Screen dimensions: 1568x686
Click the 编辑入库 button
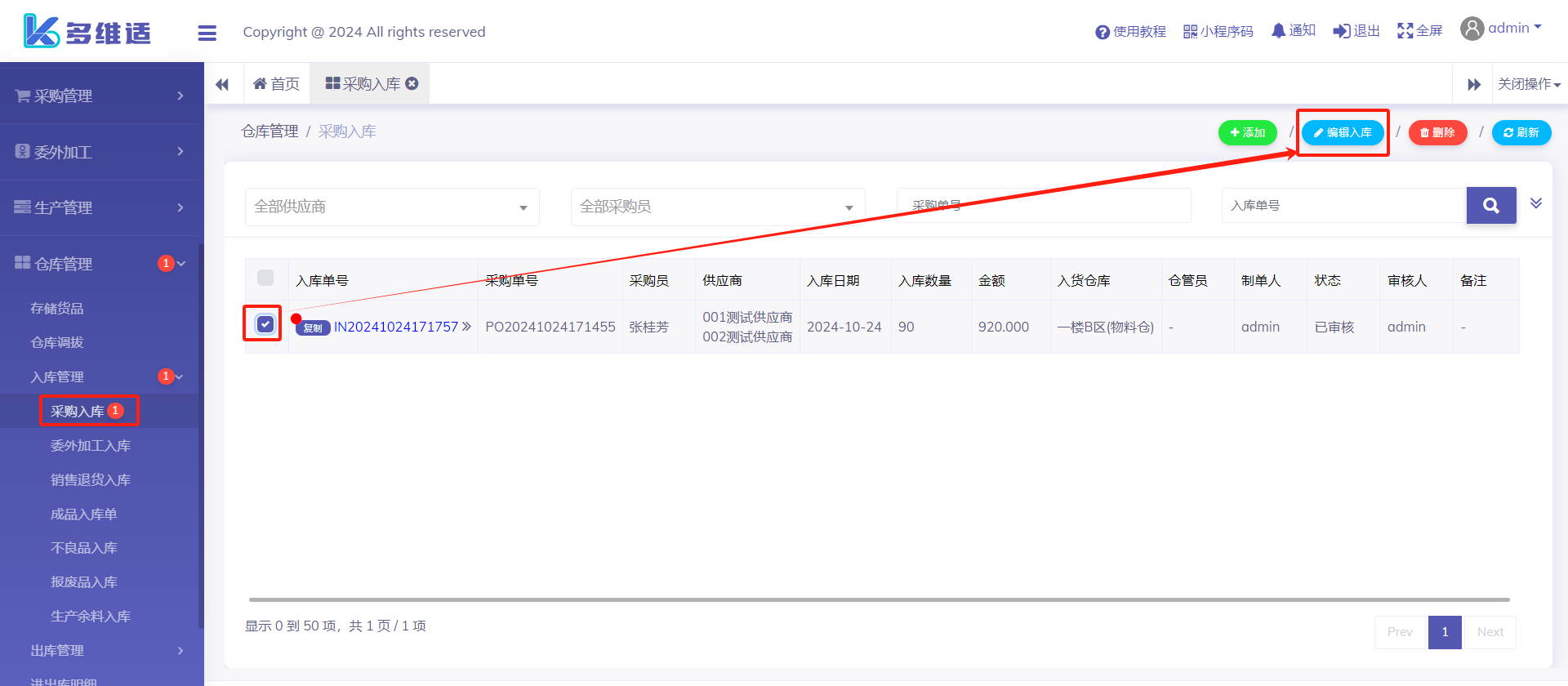1343,132
